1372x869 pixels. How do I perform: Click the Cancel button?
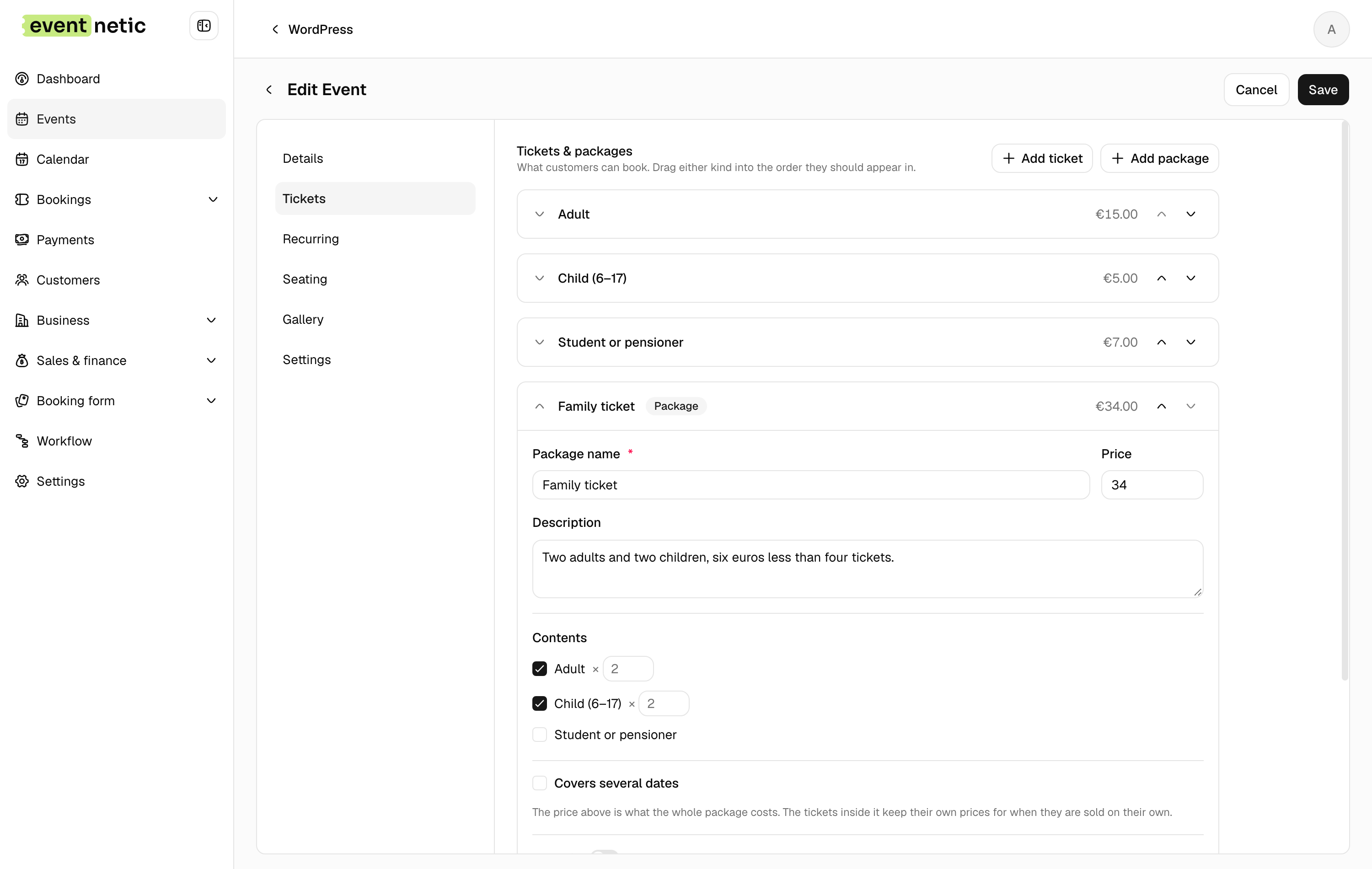(x=1256, y=90)
